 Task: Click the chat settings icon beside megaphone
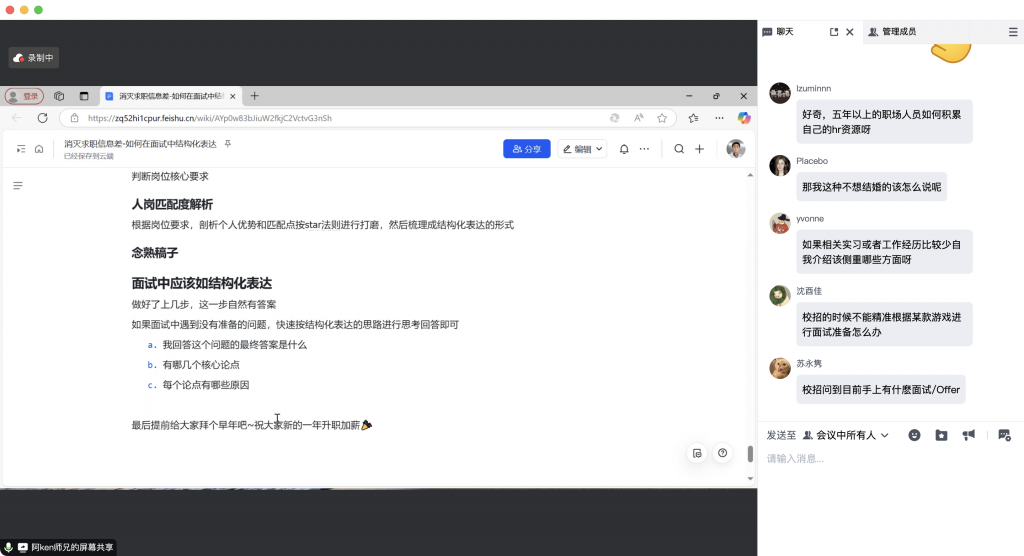tap(1004, 435)
